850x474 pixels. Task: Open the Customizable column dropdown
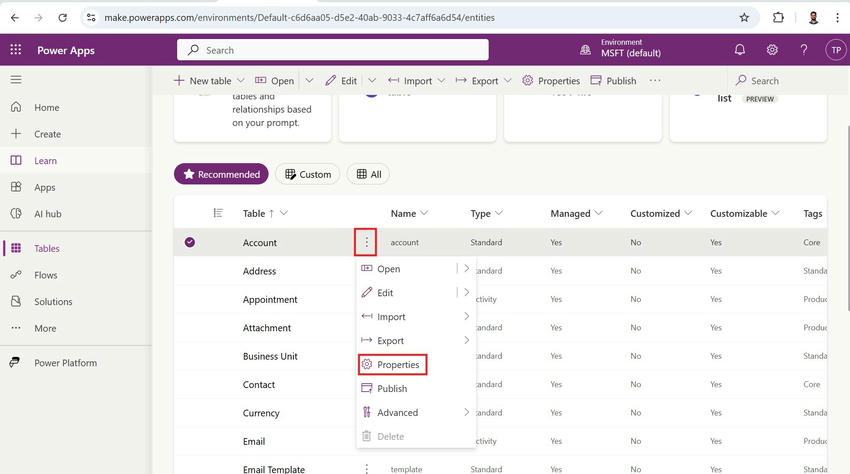tap(775, 213)
